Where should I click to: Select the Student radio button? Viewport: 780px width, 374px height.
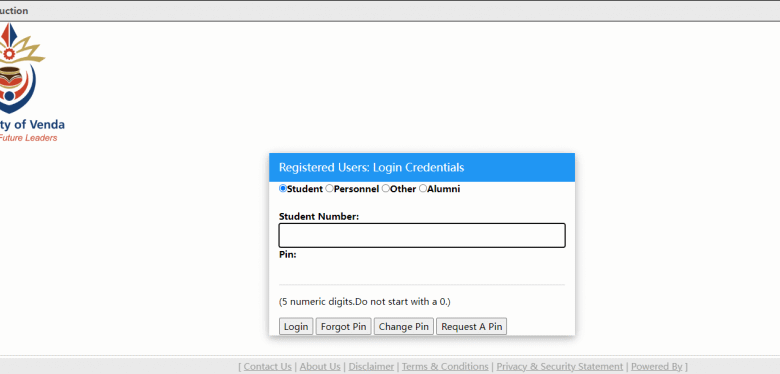283,188
